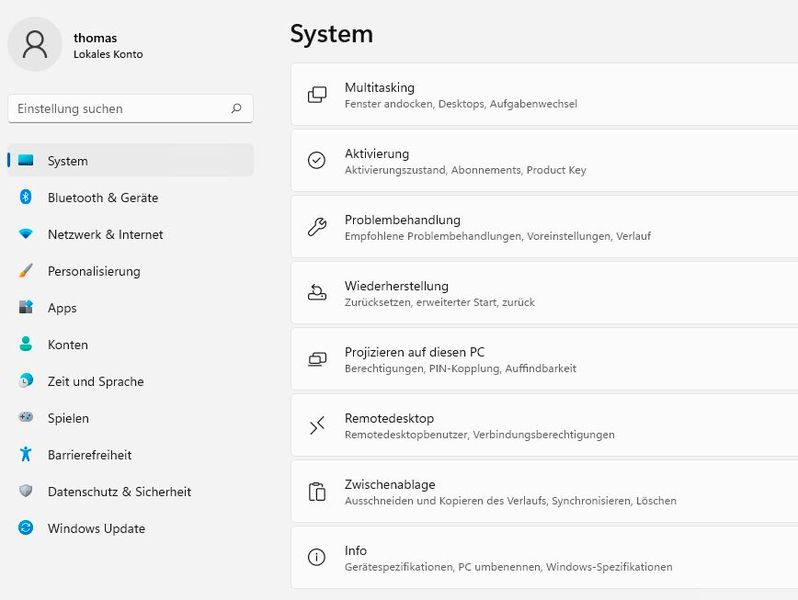Screen dimensions: 798x600
Task: Open the Info settings card
Action: [x=545, y=558]
